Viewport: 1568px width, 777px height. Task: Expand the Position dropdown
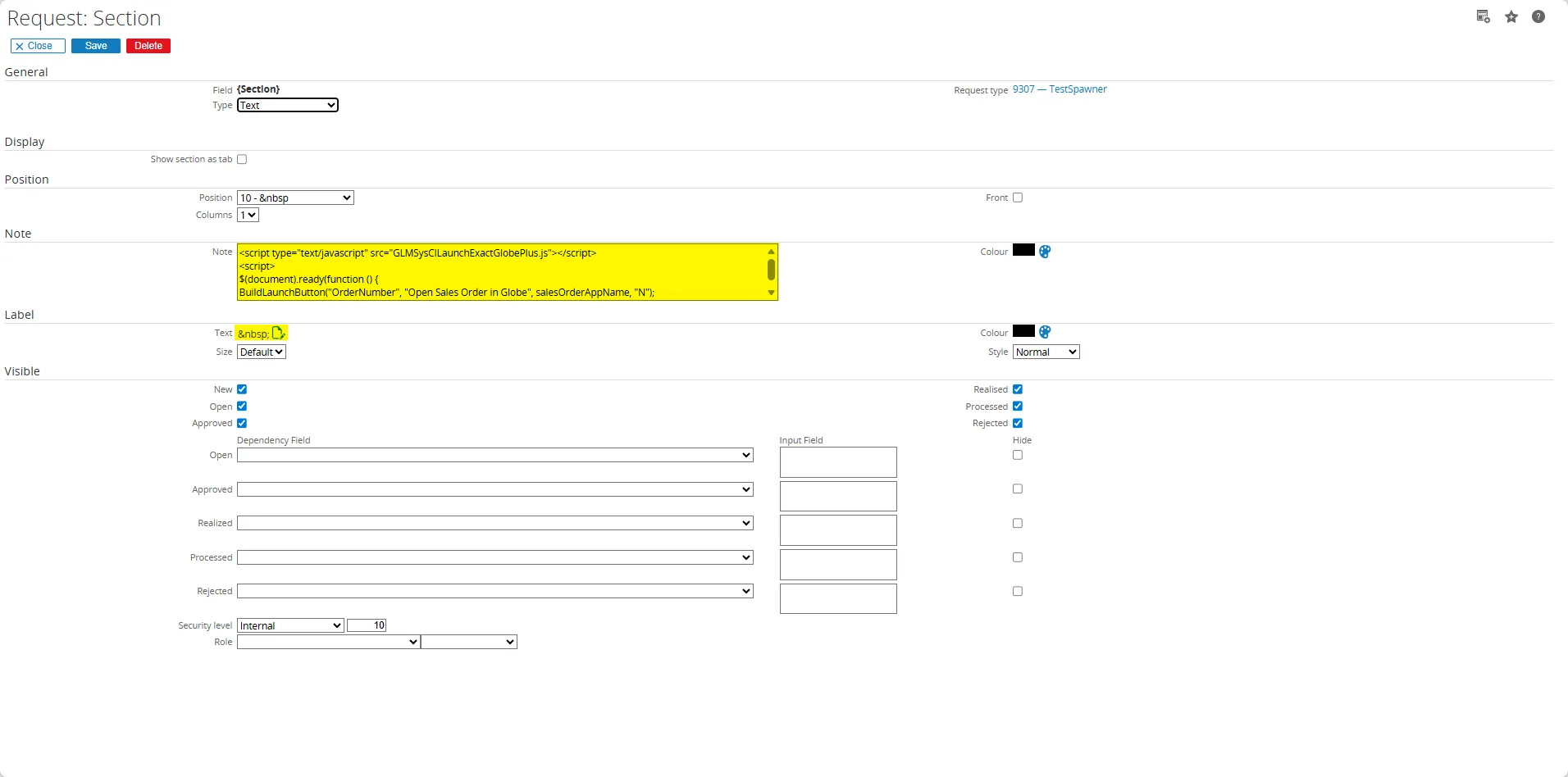tap(295, 198)
